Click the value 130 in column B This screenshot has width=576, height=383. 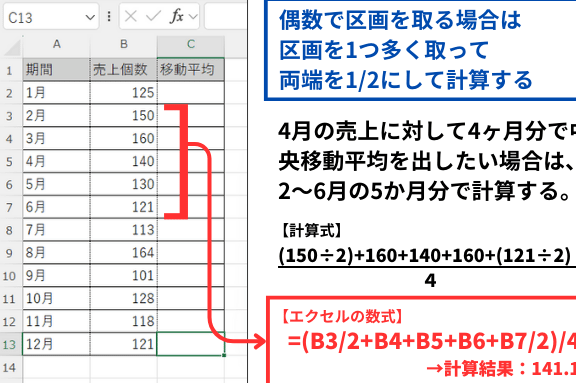point(124,184)
